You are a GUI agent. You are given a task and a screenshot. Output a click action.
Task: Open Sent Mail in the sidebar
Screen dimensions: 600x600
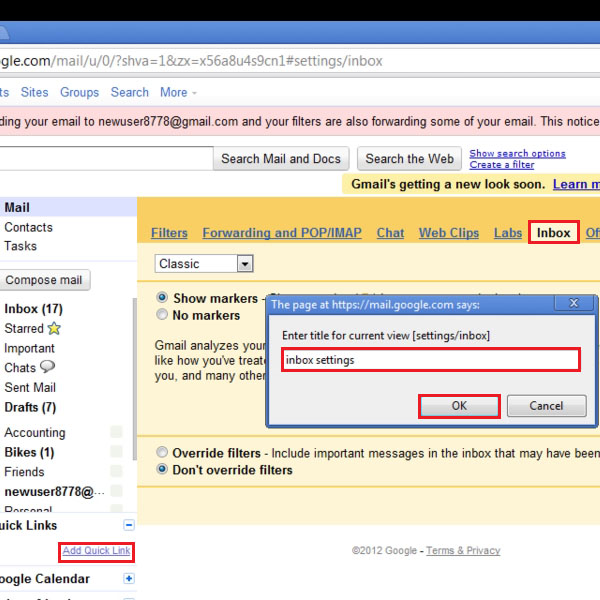pyautogui.click(x=30, y=387)
